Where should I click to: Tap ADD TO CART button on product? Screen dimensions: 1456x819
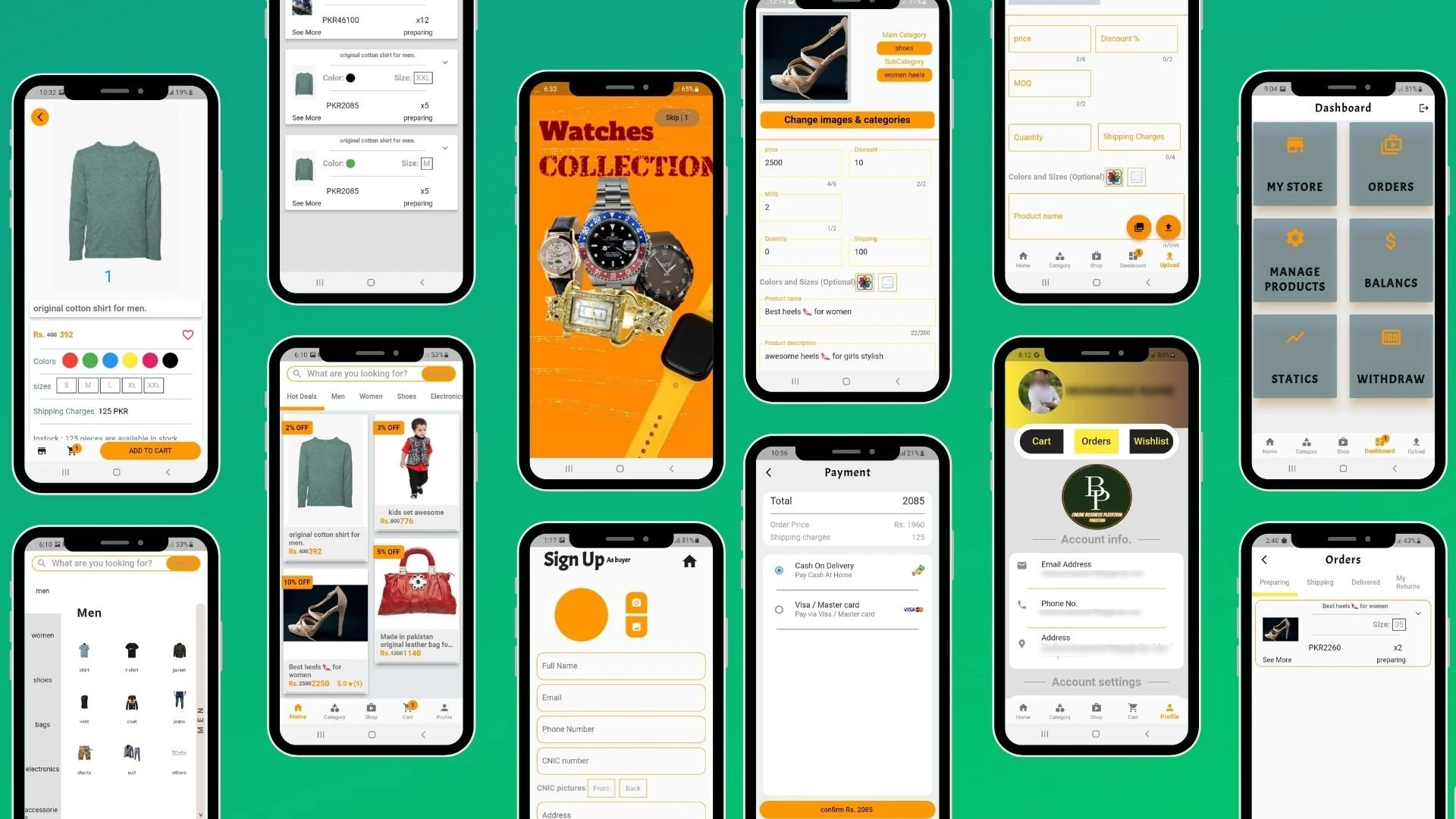pos(149,450)
